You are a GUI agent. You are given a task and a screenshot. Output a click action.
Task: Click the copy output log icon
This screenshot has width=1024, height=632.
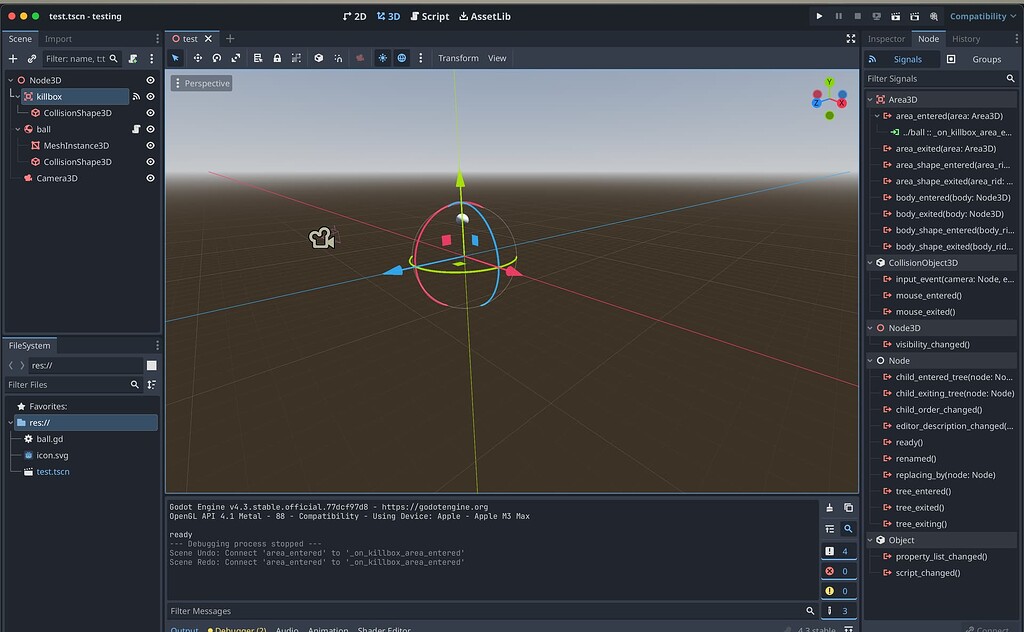click(x=849, y=507)
